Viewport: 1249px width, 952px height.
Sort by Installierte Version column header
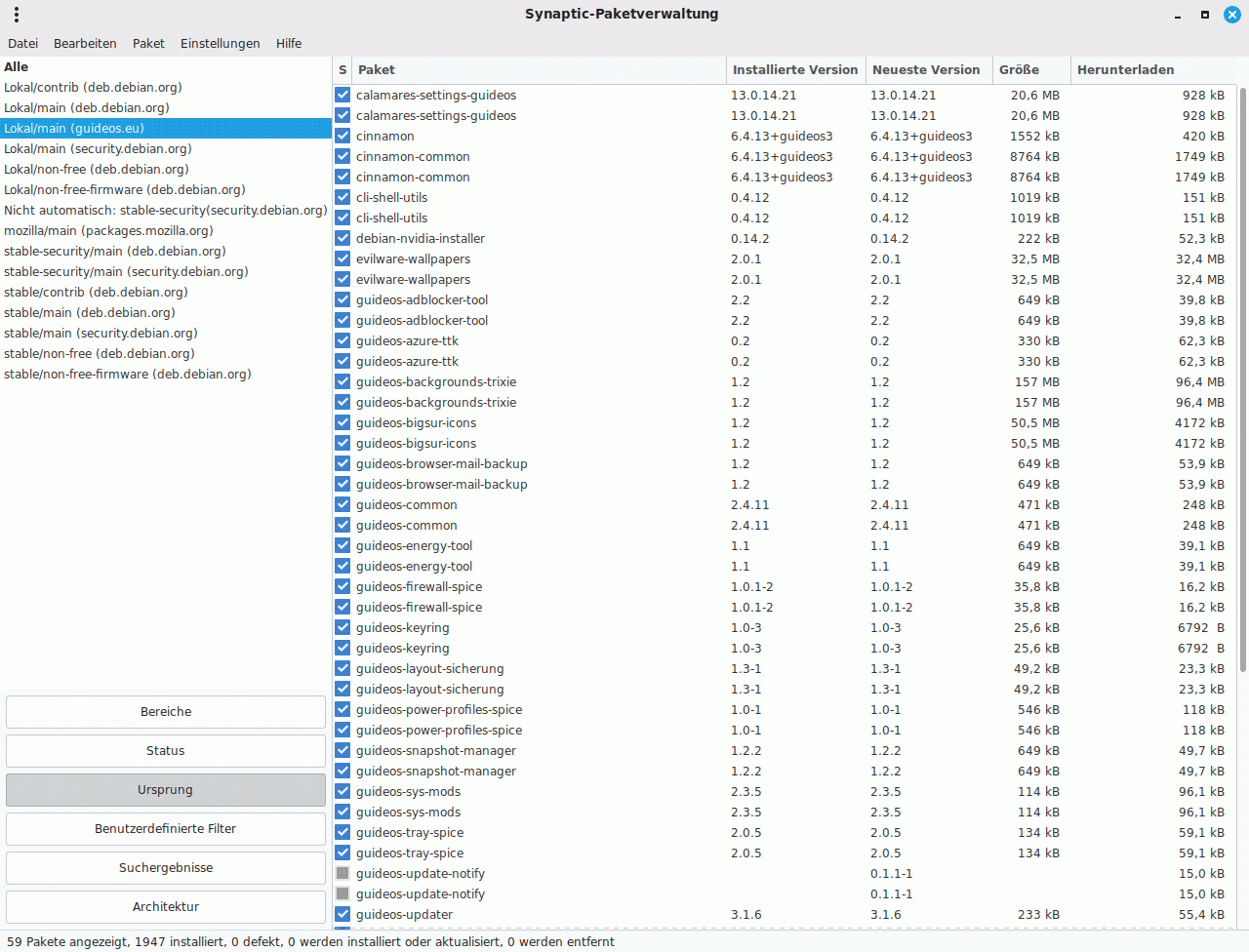point(795,70)
